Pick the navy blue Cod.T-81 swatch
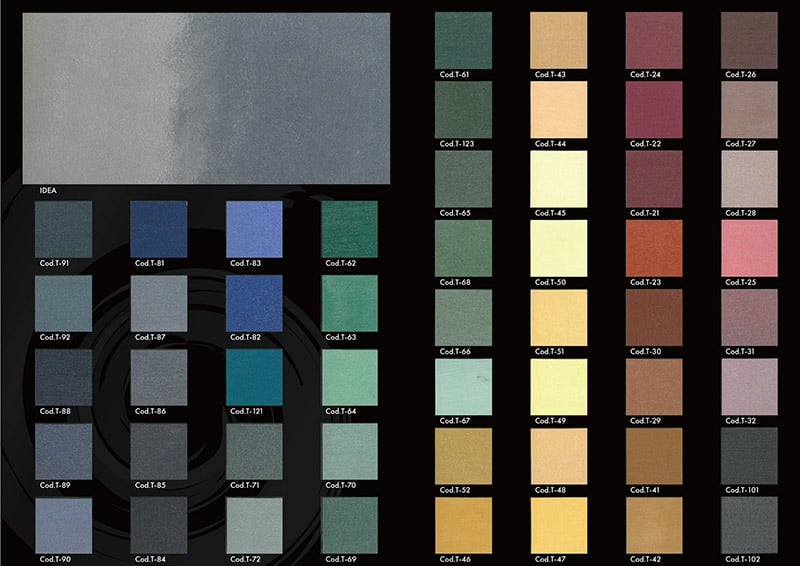Viewport: 800px width, 566px height. [x=159, y=229]
